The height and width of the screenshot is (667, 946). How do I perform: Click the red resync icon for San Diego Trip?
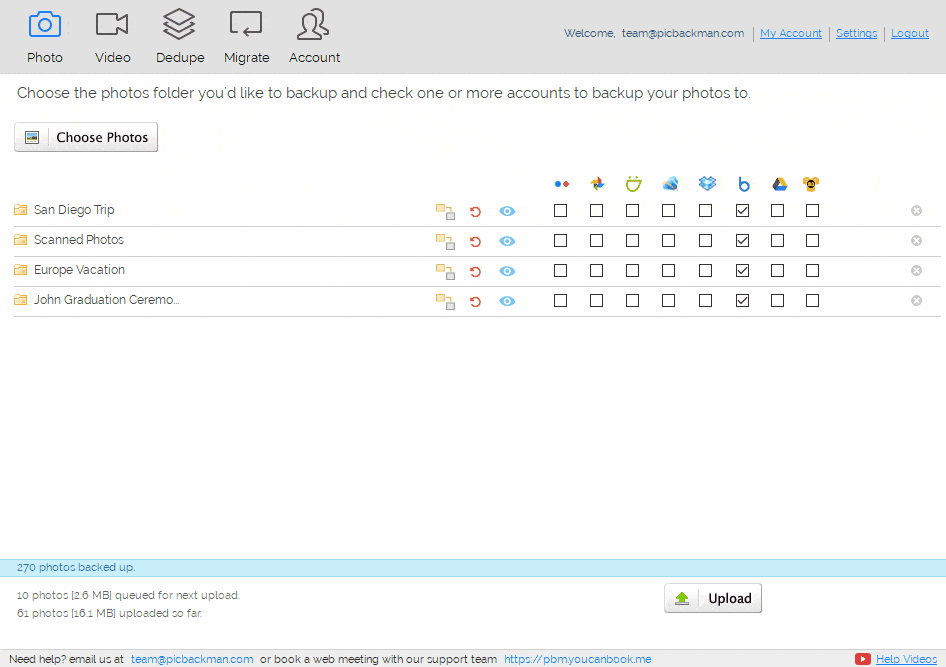pos(475,211)
